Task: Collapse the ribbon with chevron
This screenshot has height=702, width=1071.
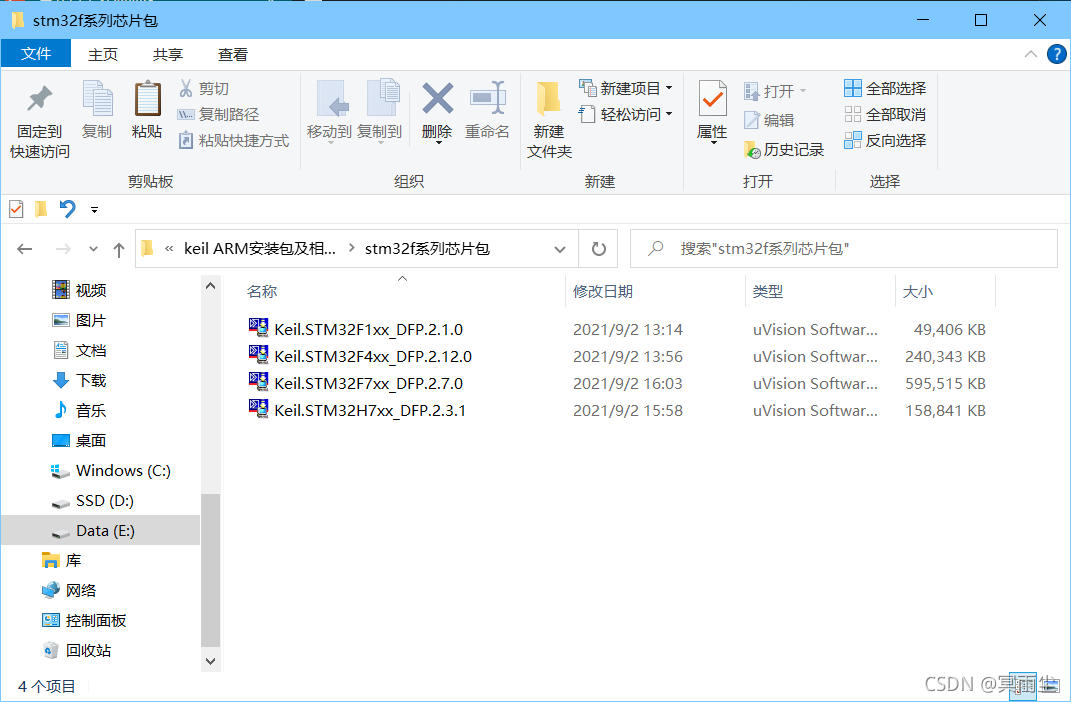Action: tap(1031, 55)
